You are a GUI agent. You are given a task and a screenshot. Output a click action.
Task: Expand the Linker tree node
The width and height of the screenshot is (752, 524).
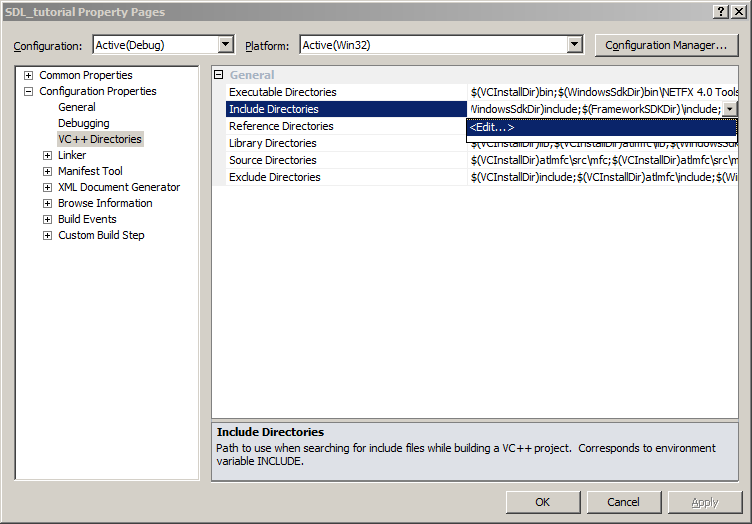point(47,155)
